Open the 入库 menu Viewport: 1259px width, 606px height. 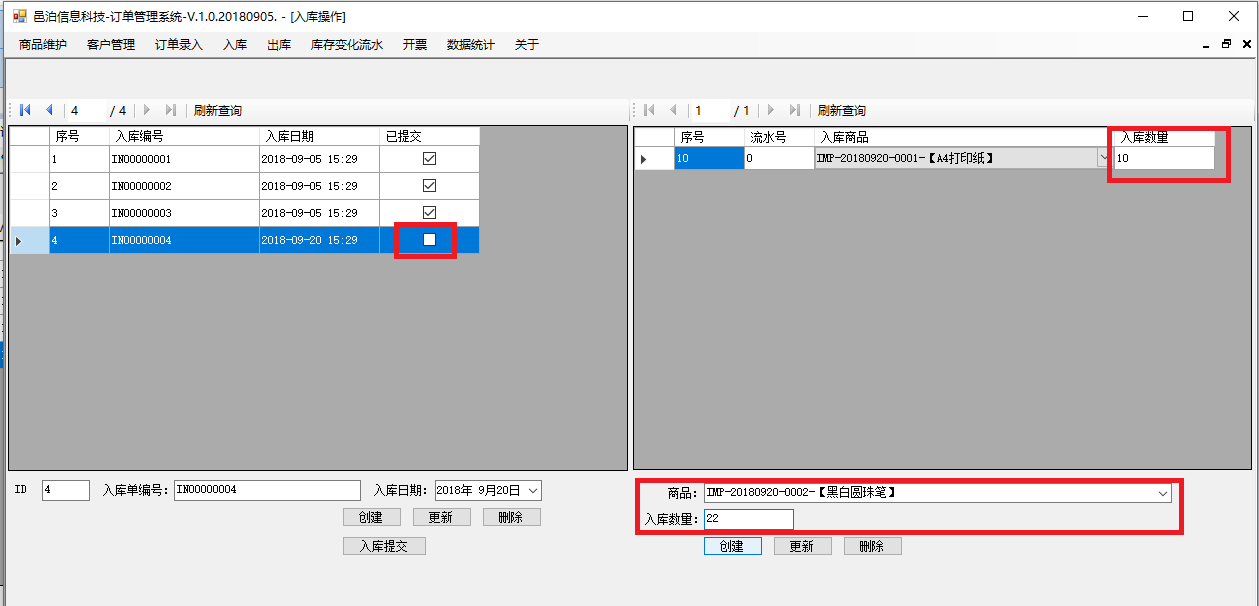pos(235,44)
